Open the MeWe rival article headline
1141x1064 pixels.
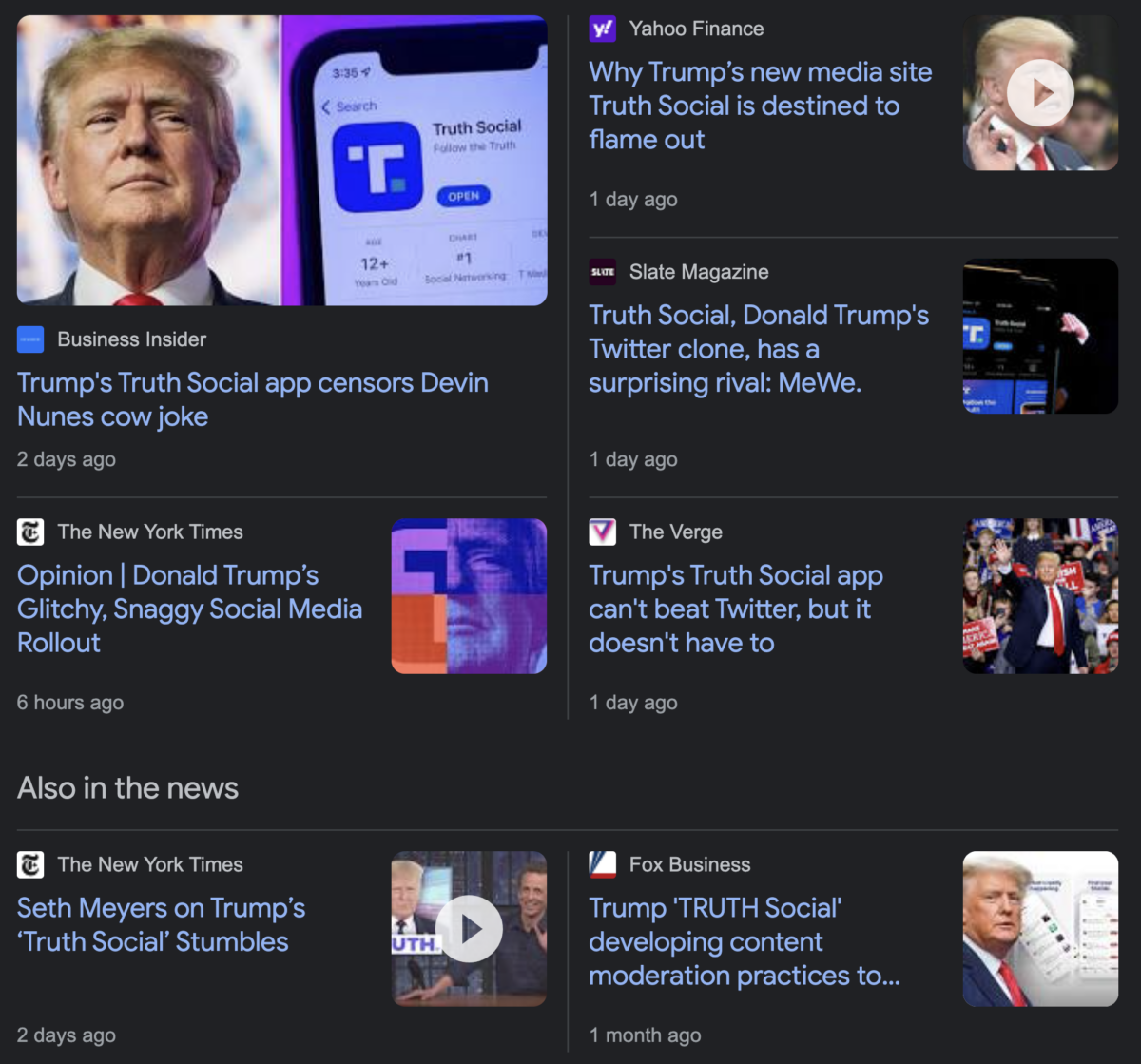click(x=759, y=349)
